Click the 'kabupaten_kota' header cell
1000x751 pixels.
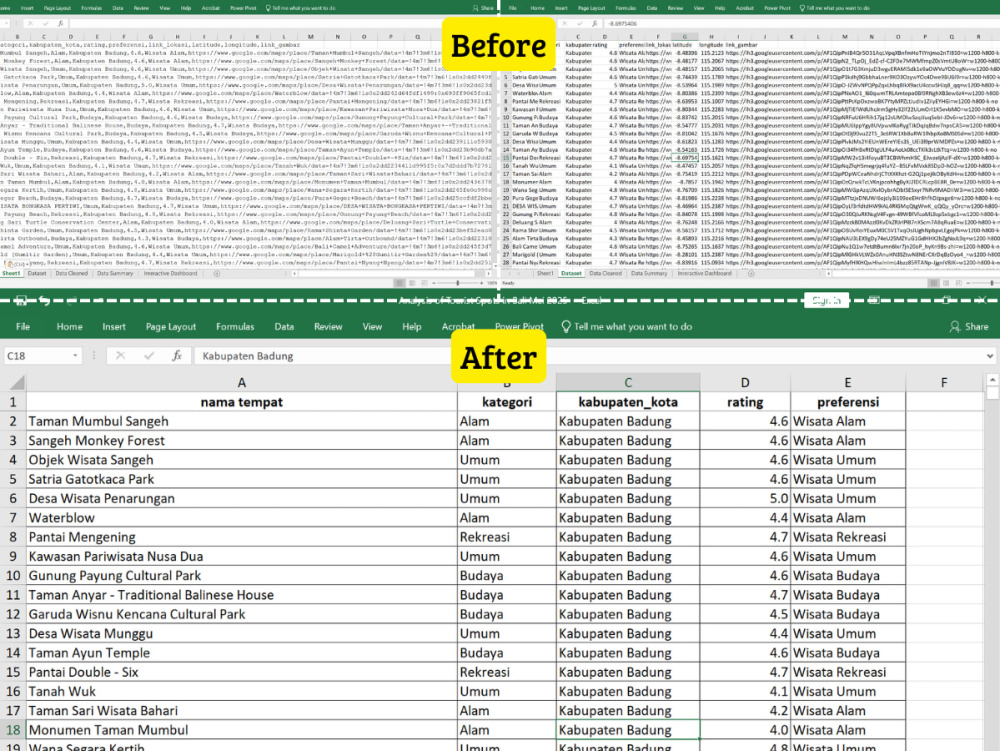pyautogui.click(x=628, y=402)
